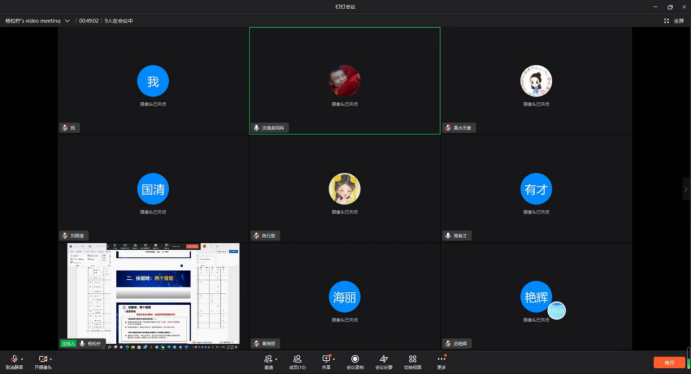Click the orange leave meeting button

[669, 362]
